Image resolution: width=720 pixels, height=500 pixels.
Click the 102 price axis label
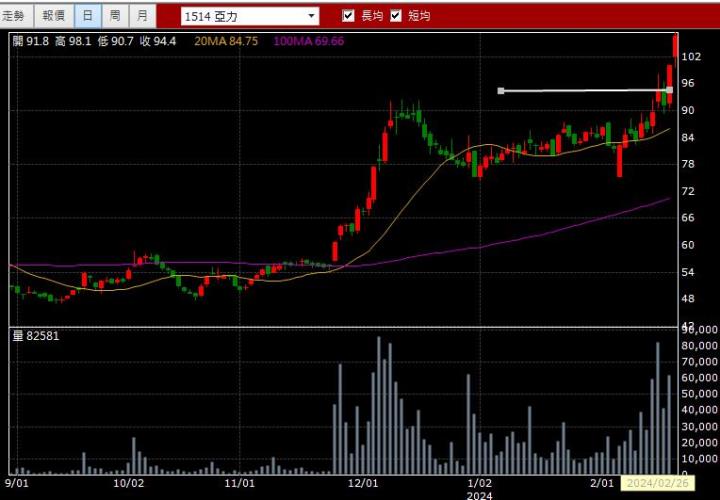point(689,57)
